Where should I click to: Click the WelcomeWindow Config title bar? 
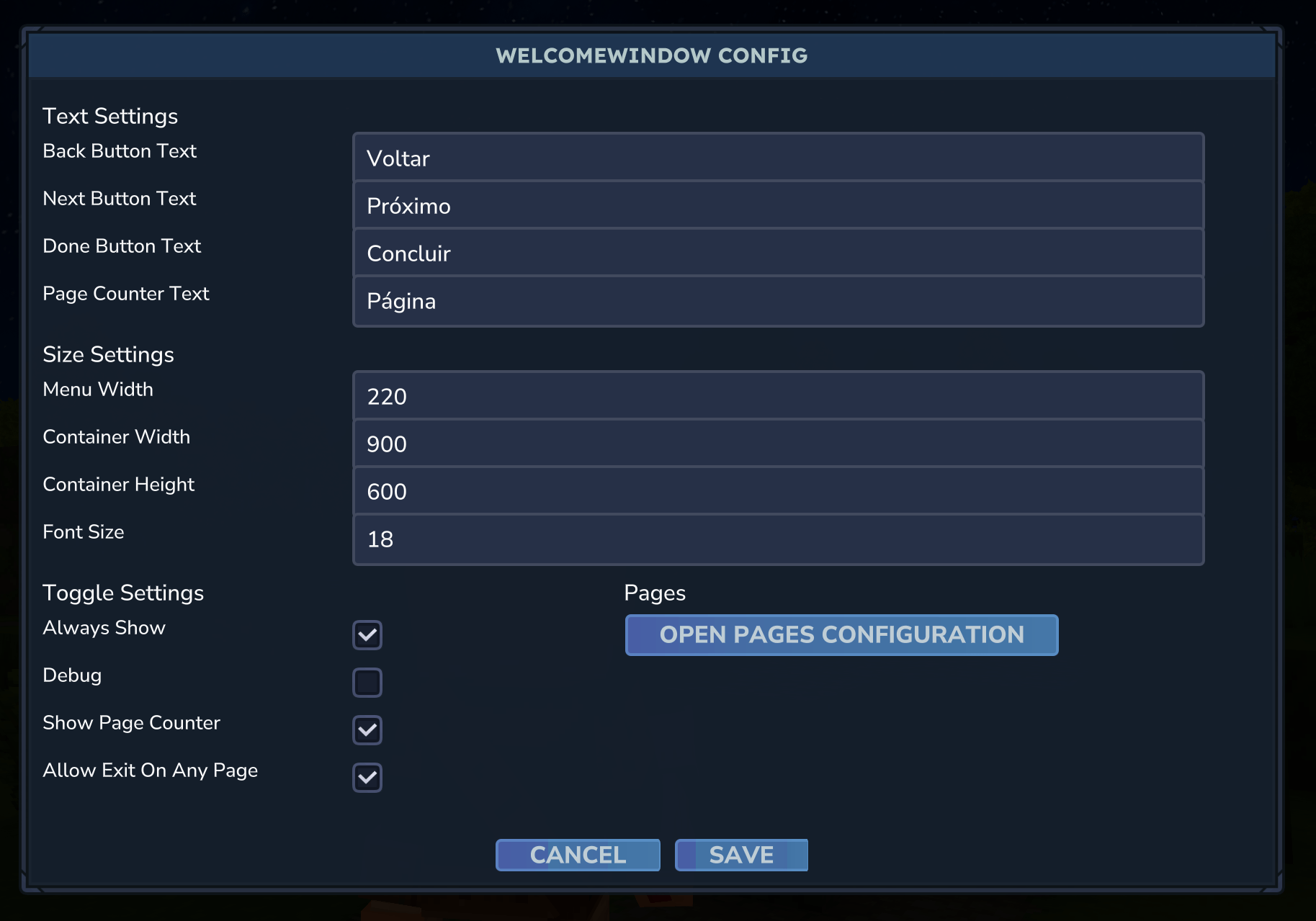click(x=651, y=55)
